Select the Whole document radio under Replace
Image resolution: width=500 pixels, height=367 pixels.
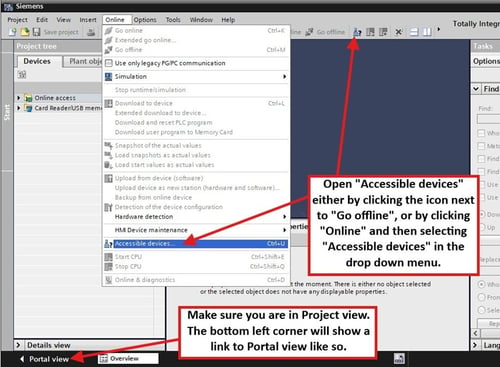pos(481,284)
